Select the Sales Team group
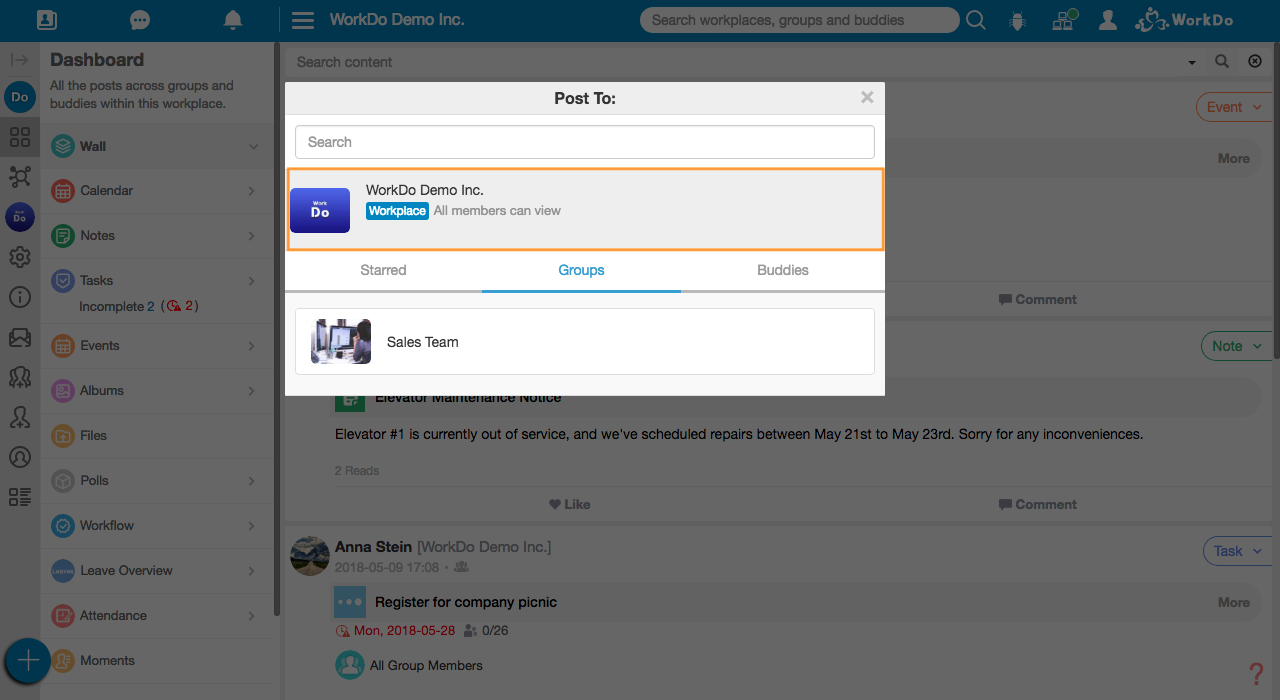Image resolution: width=1280 pixels, height=700 pixels. (x=585, y=342)
